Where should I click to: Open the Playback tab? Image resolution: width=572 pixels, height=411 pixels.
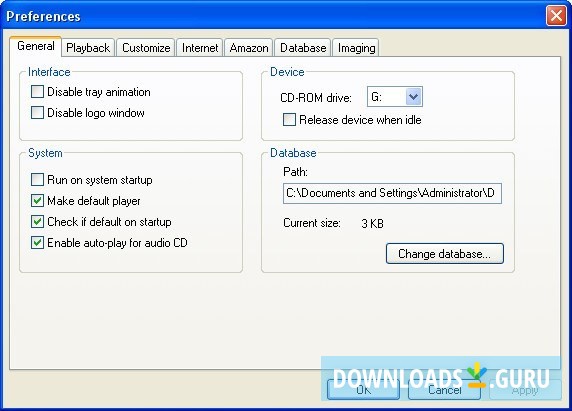(x=88, y=48)
